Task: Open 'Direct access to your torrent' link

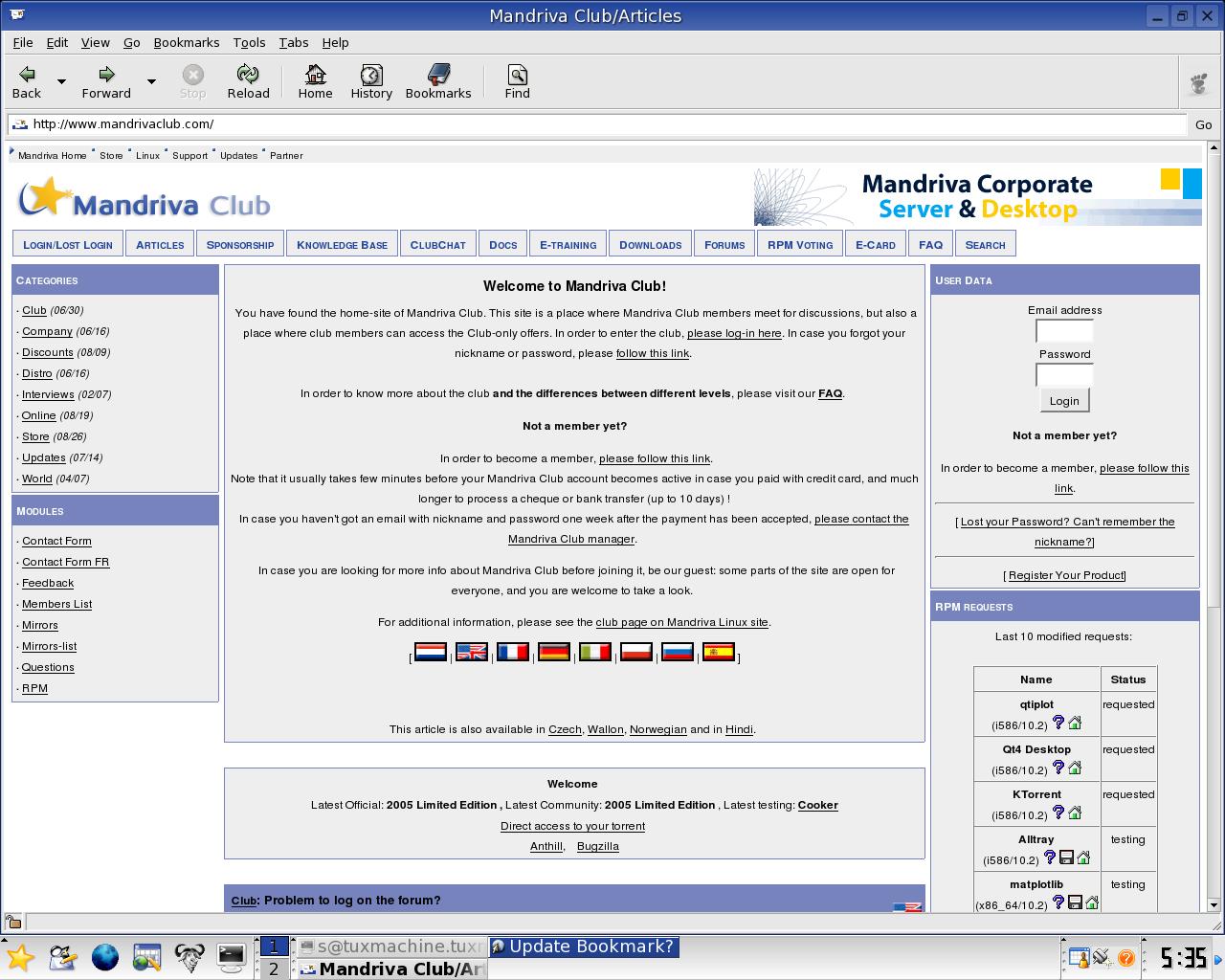Action: click(x=572, y=826)
